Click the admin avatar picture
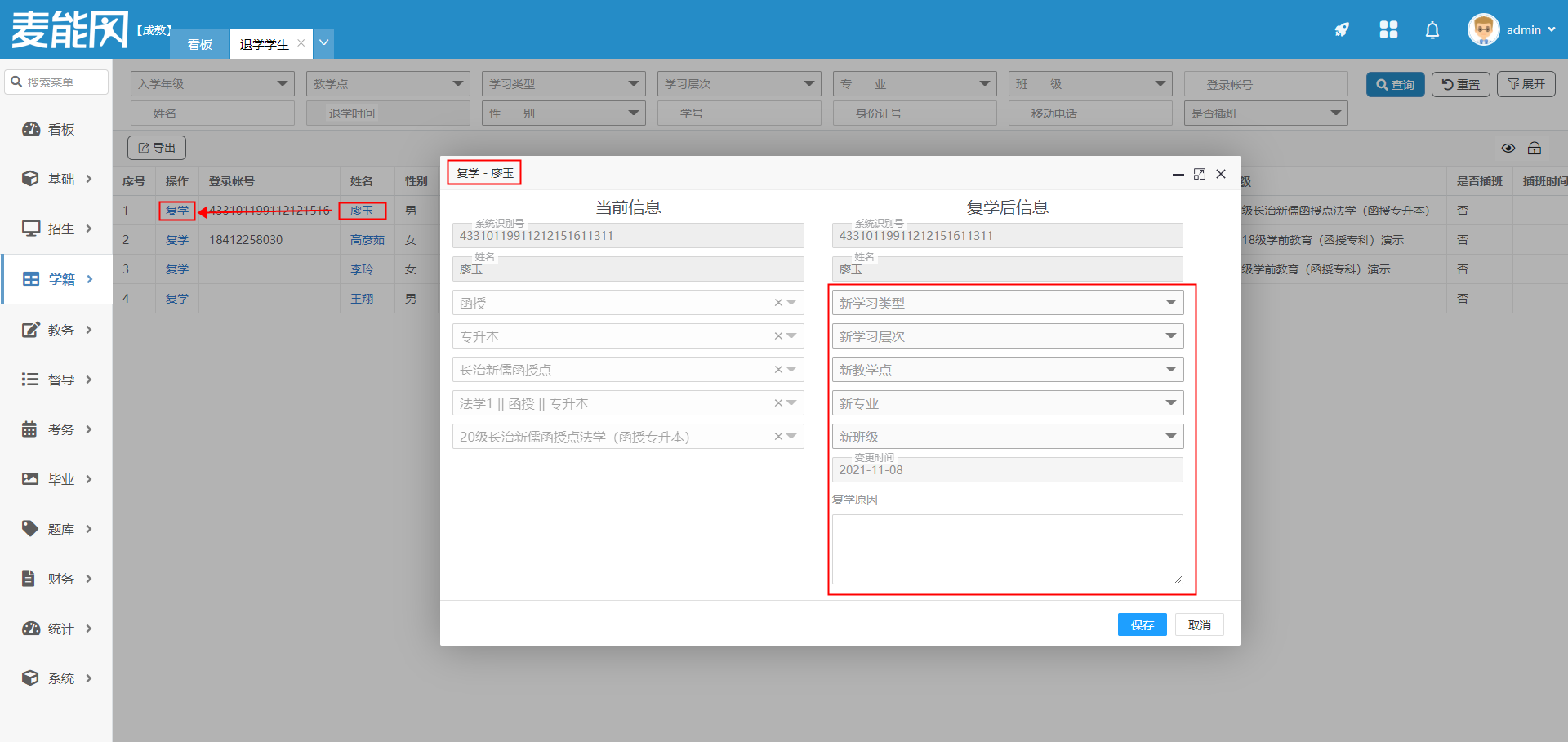 (1483, 30)
